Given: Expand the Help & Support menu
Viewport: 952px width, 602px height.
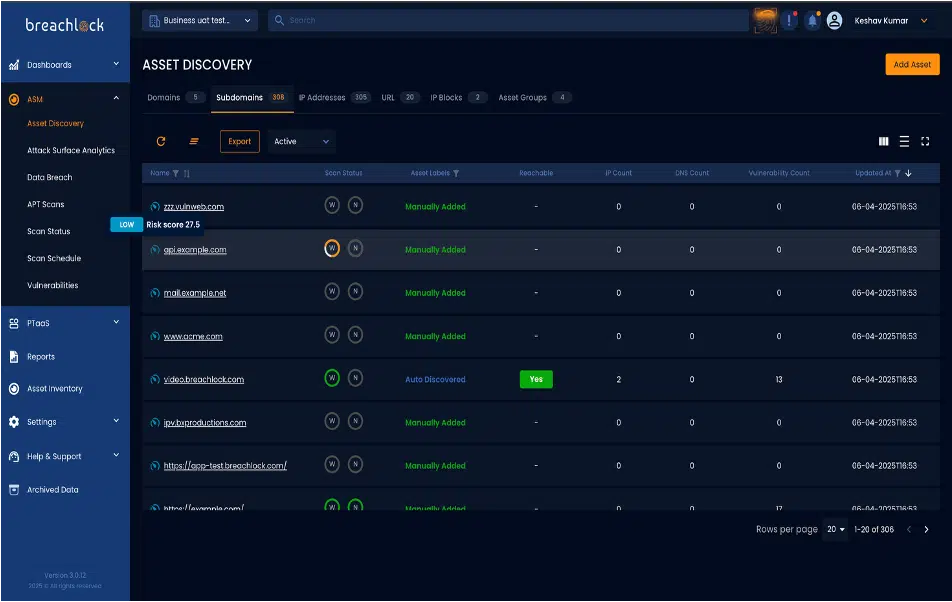Looking at the screenshot, I should click(116, 455).
